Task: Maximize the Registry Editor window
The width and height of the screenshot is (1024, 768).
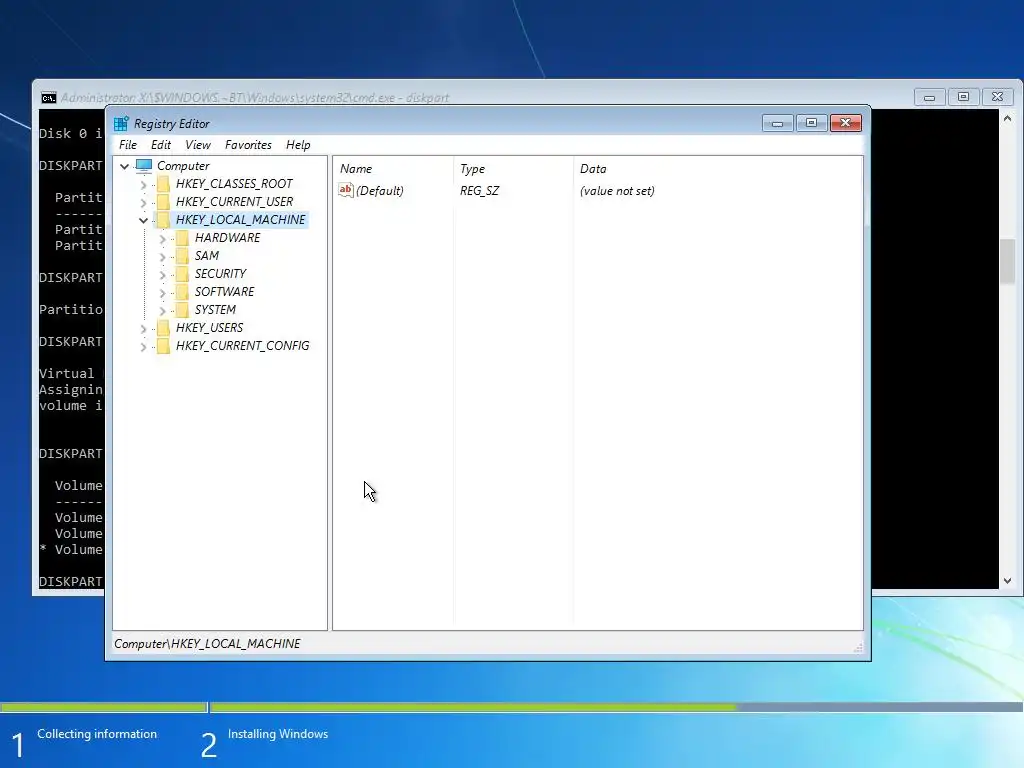Action: click(x=811, y=123)
